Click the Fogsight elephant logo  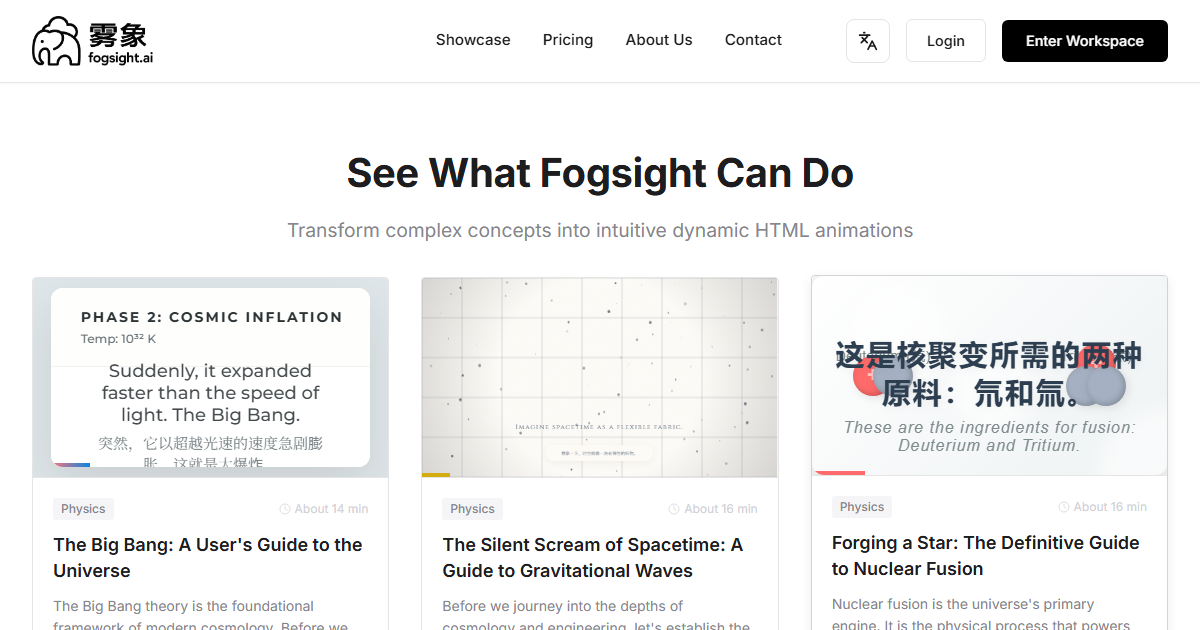click(56, 41)
